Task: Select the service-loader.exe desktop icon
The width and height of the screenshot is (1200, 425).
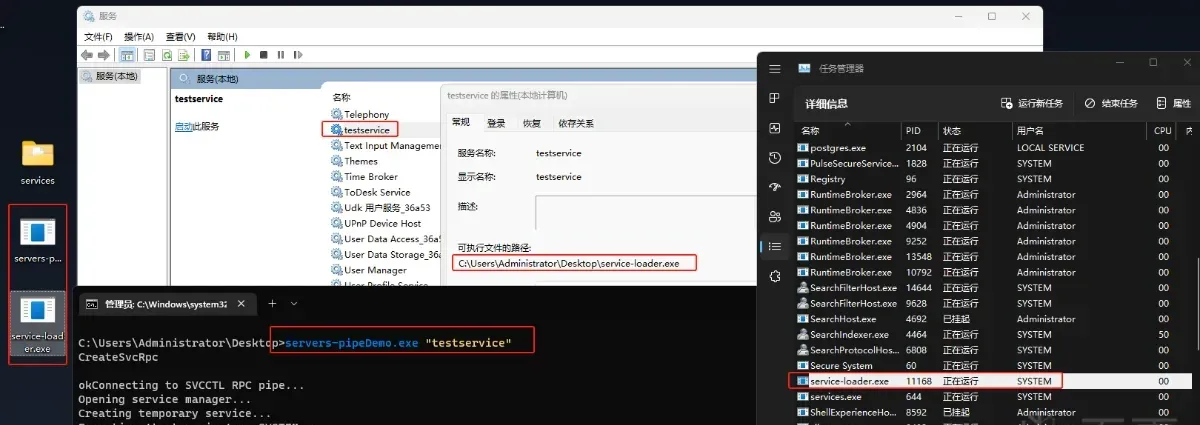Action: tap(38, 324)
